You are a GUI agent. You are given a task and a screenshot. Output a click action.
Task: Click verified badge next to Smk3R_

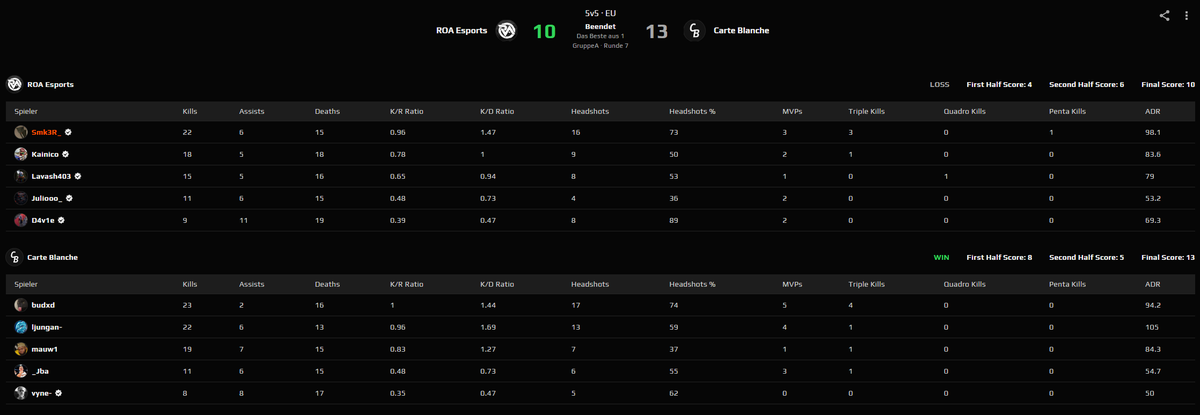pos(69,132)
